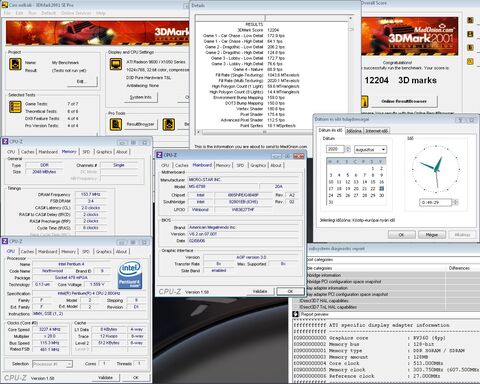The image size is (480, 384).
Task: Switch to About tab in CPU-Z Mainboard window
Action: coord(276,165)
